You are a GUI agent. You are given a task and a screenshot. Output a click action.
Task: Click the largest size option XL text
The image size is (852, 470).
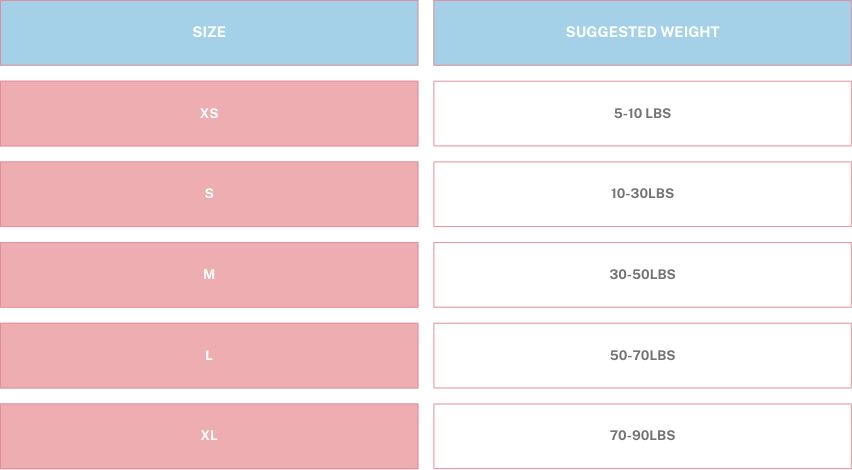click(209, 436)
